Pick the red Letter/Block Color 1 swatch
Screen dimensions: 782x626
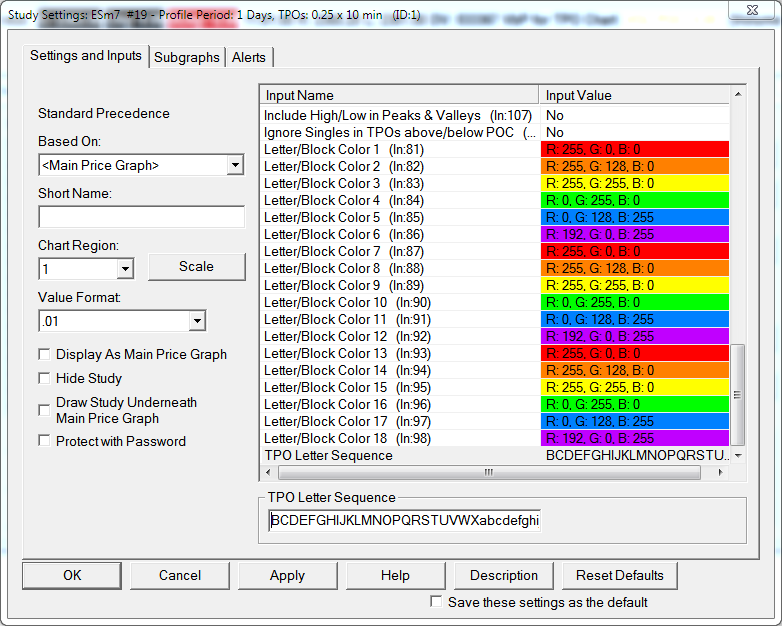click(634, 149)
